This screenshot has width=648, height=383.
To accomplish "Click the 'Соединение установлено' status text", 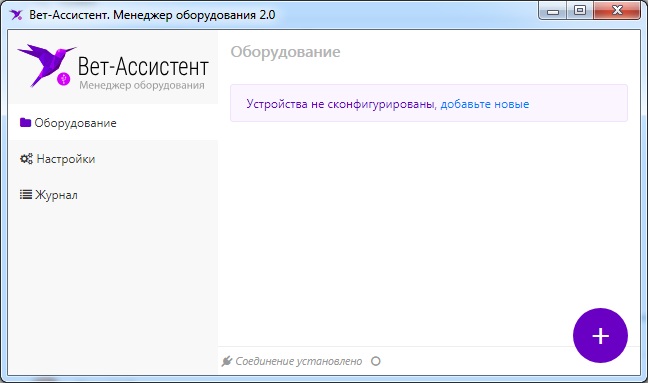I will (x=298, y=361).
